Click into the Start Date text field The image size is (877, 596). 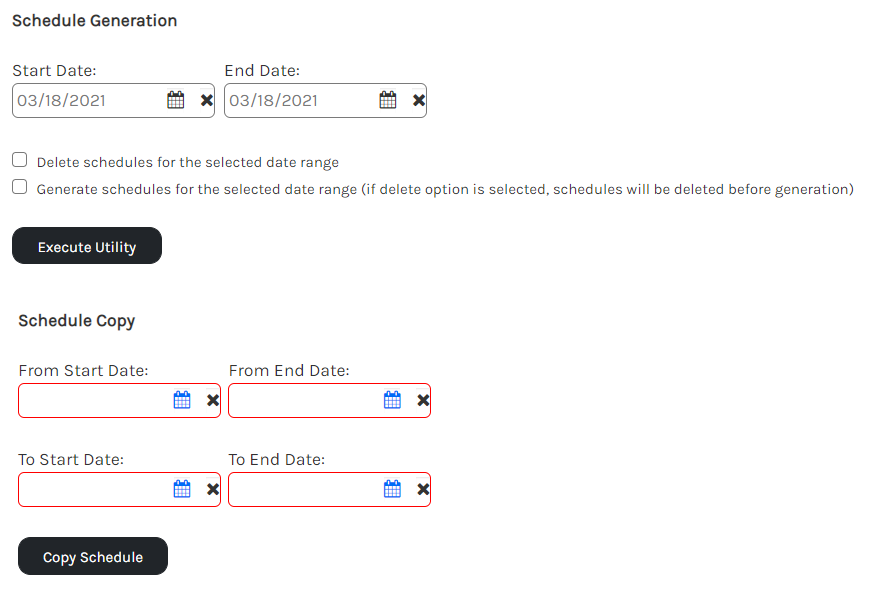click(x=88, y=100)
